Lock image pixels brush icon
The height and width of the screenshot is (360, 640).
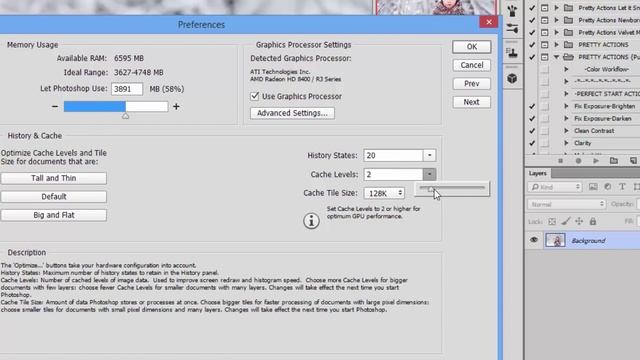point(565,222)
